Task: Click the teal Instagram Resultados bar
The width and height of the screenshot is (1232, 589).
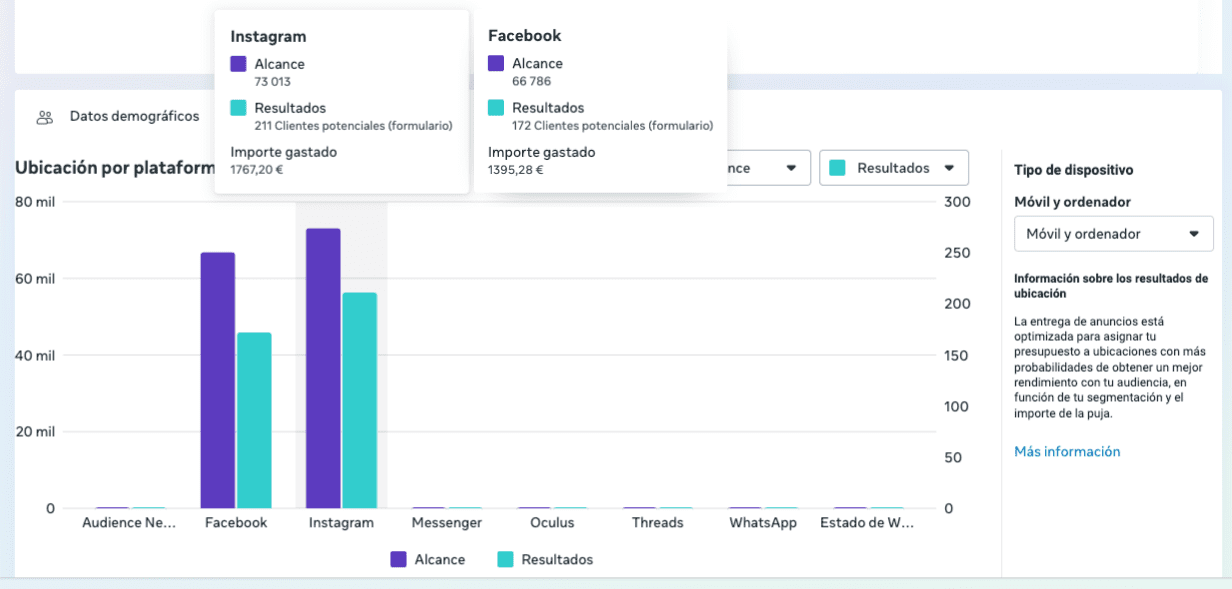Action: pyautogui.click(x=359, y=400)
